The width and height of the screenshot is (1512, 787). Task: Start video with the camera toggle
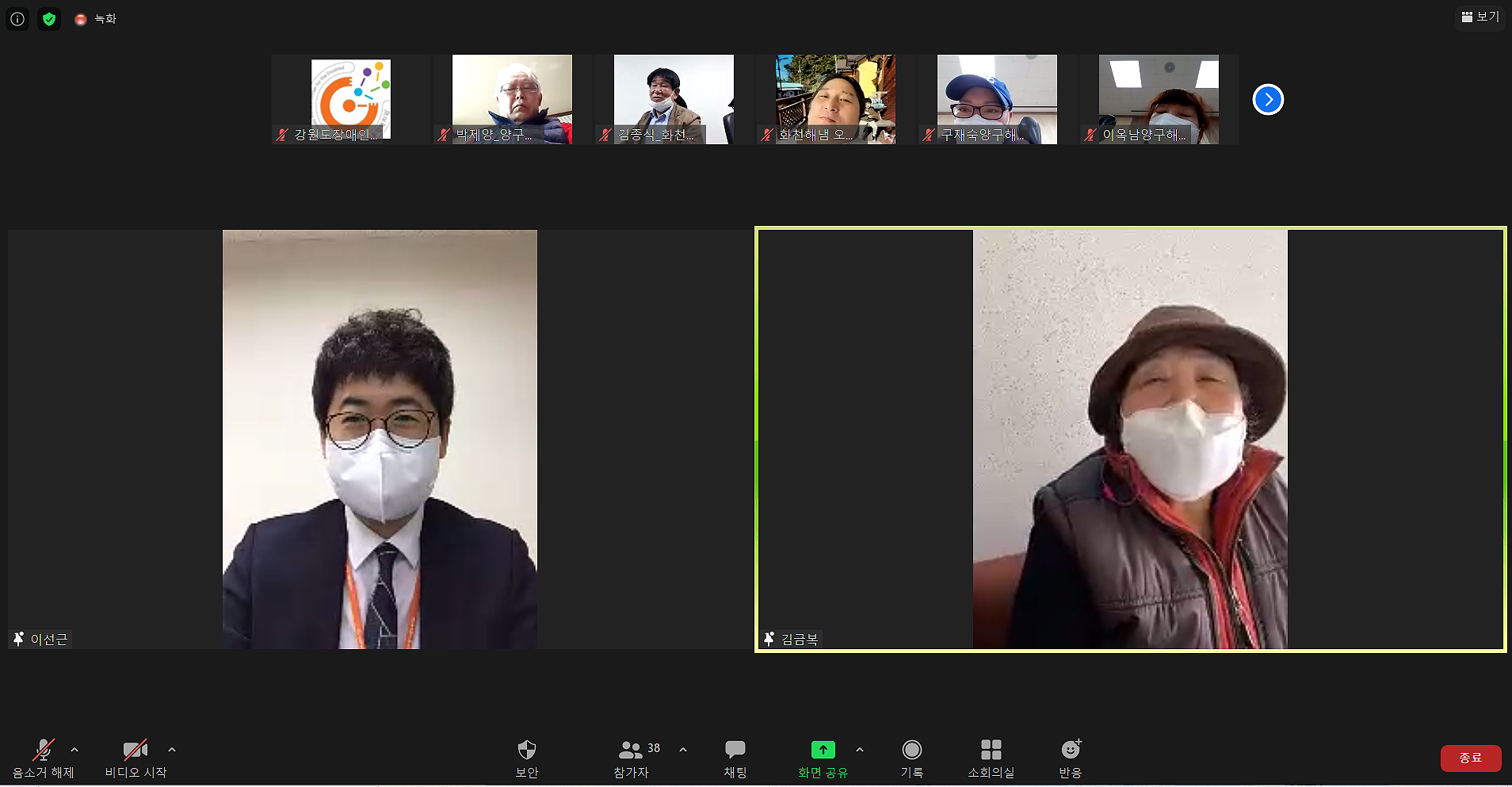click(136, 758)
